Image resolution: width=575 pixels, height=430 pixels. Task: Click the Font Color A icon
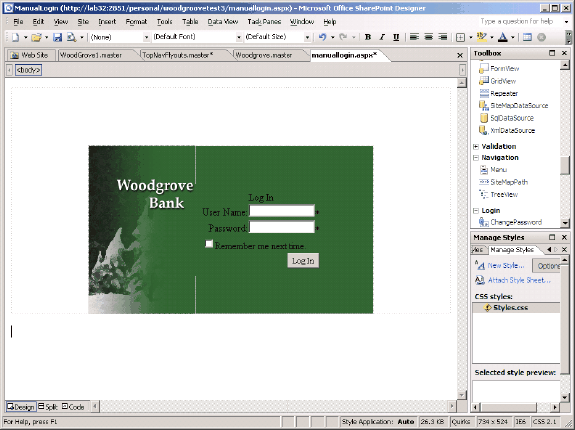pos(503,37)
